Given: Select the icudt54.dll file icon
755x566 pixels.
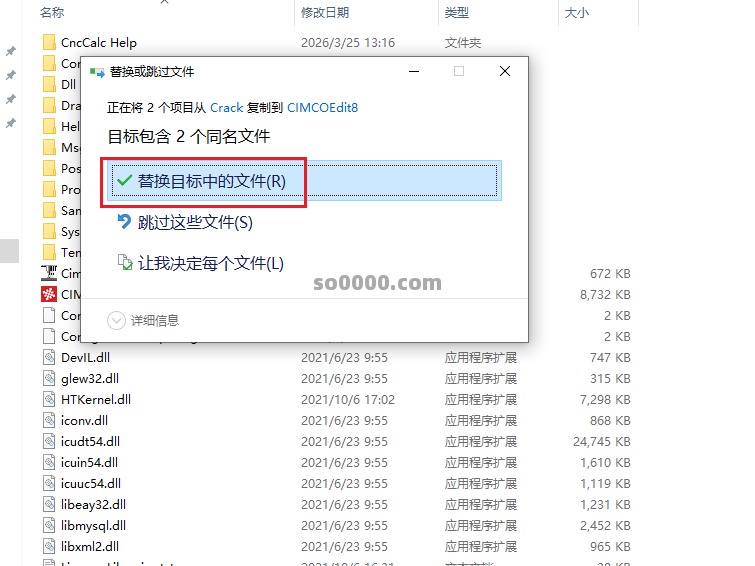Looking at the screenshot, I should coord(49,441).
